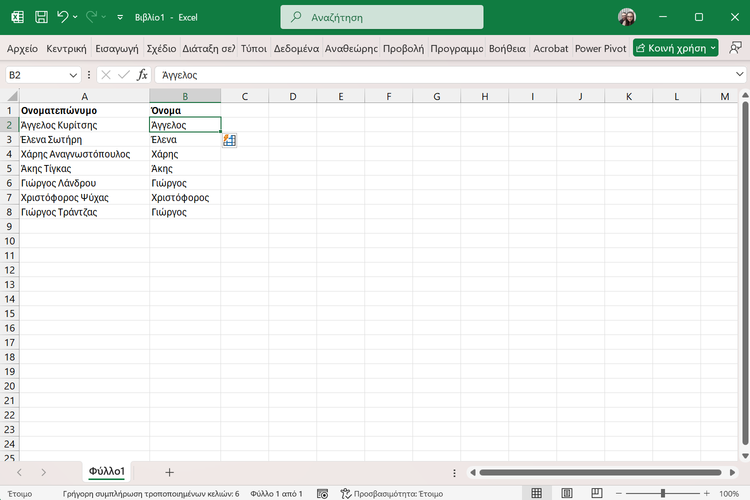Open the Εισαγωγή ribbon tab

click(x=117, y=48)
